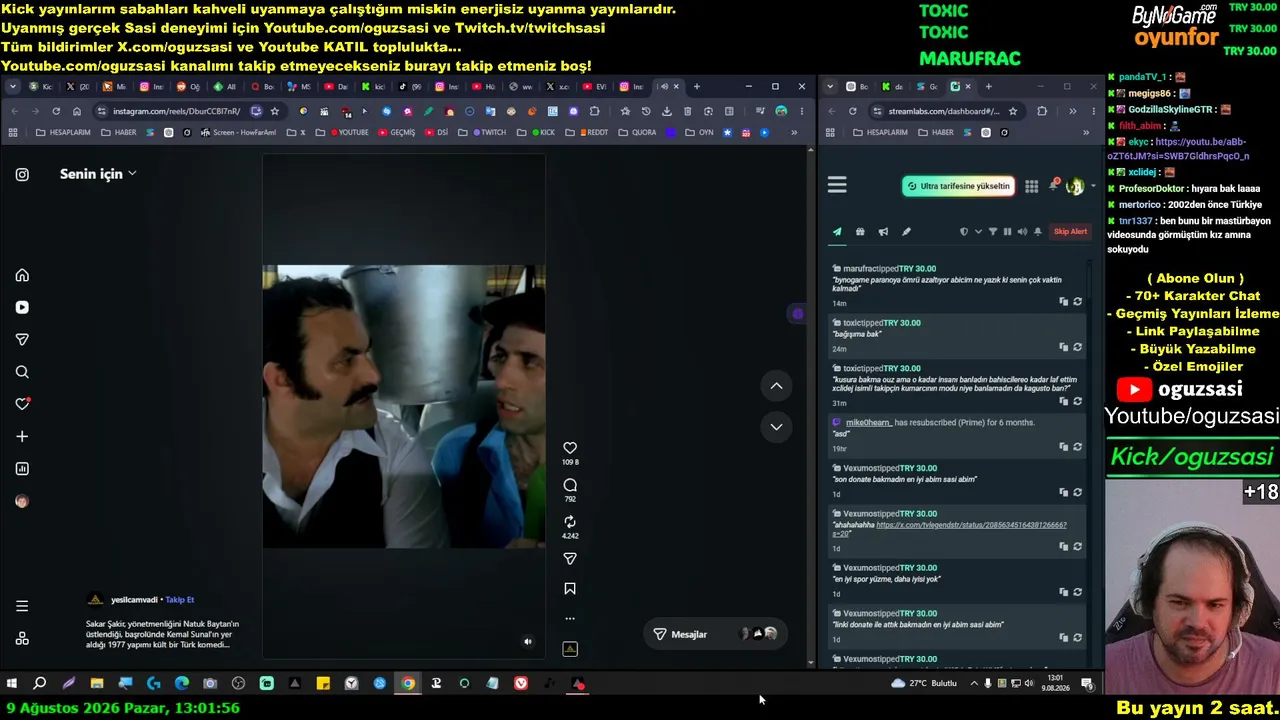
Task: Expand the chevron beside the shield icon
Action: point(978,232)
